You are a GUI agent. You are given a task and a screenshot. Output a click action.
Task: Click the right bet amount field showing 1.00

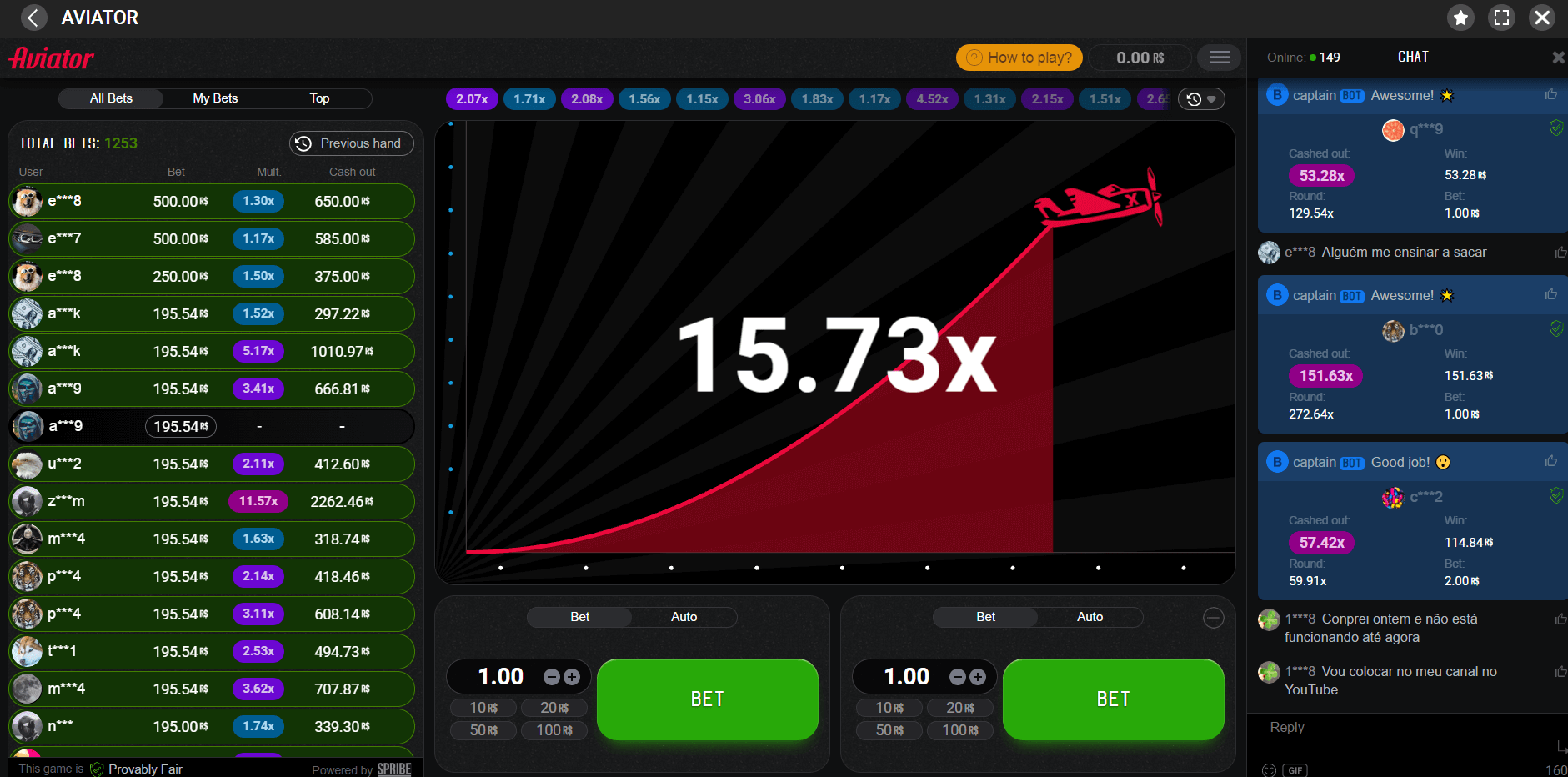906,677
